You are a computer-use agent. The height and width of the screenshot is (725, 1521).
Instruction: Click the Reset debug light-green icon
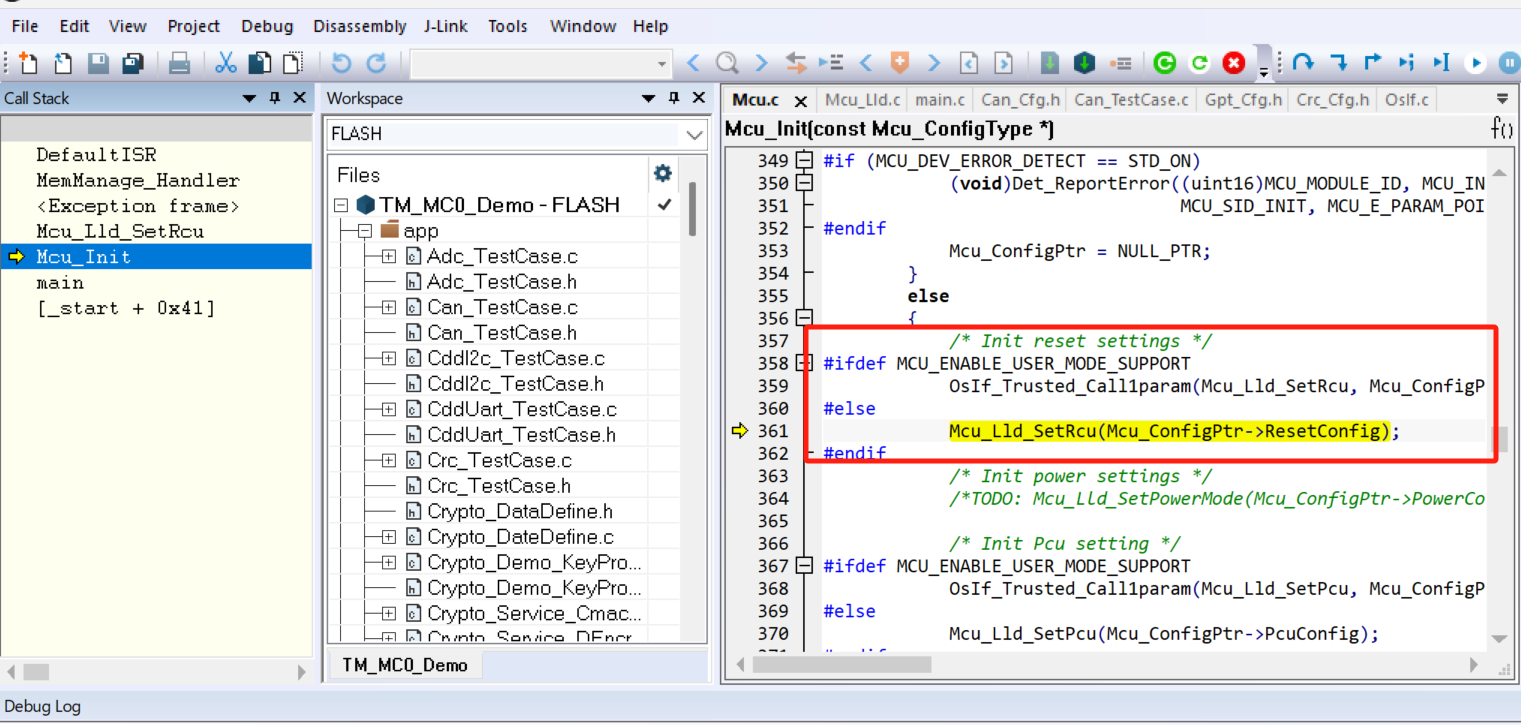1199,63
